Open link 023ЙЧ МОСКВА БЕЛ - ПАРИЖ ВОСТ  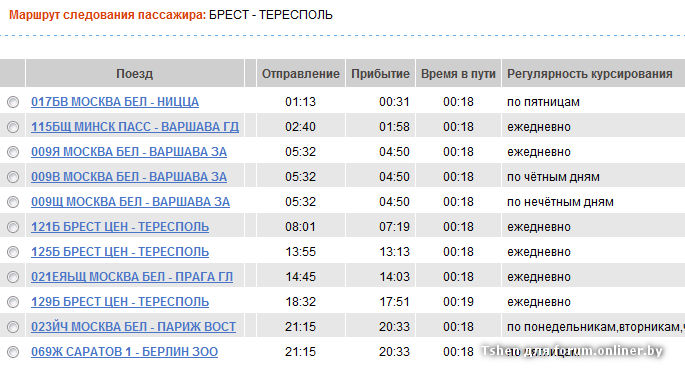point(134,326)
